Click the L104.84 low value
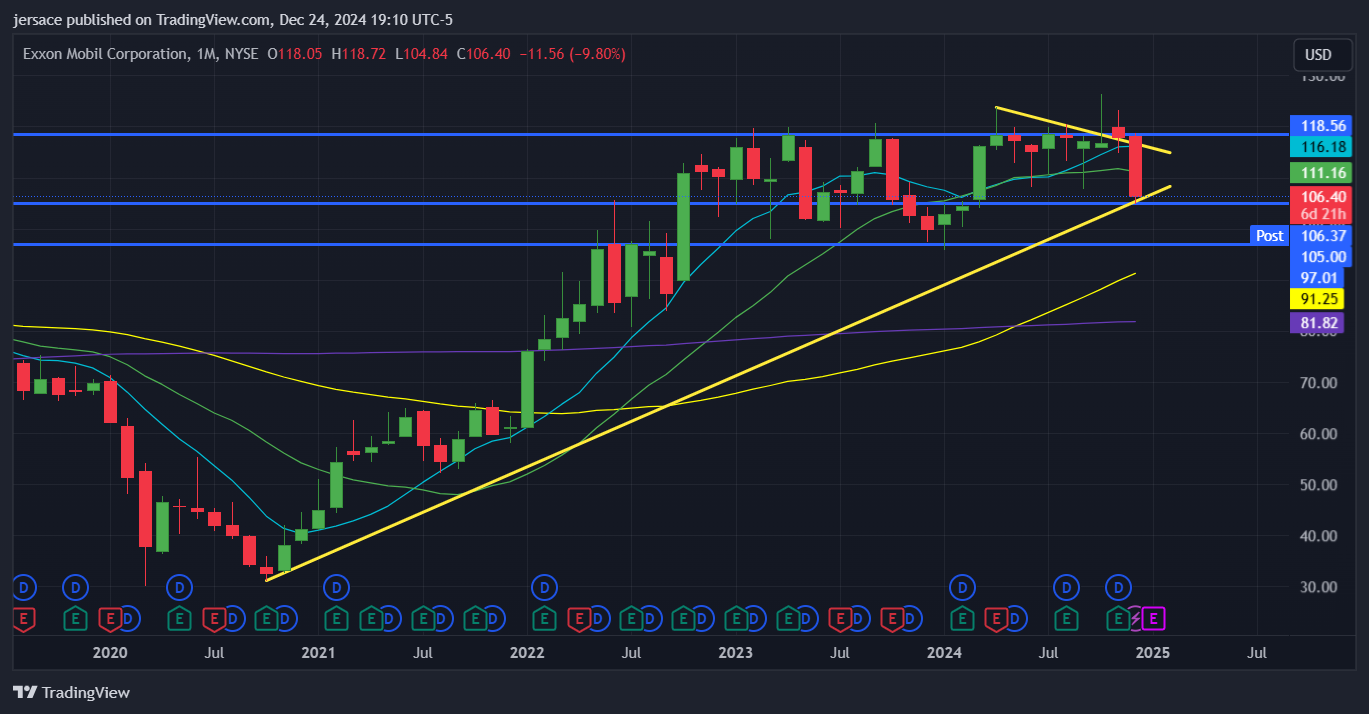Screen dimensions: 1369x714 [x=421, y=54]
